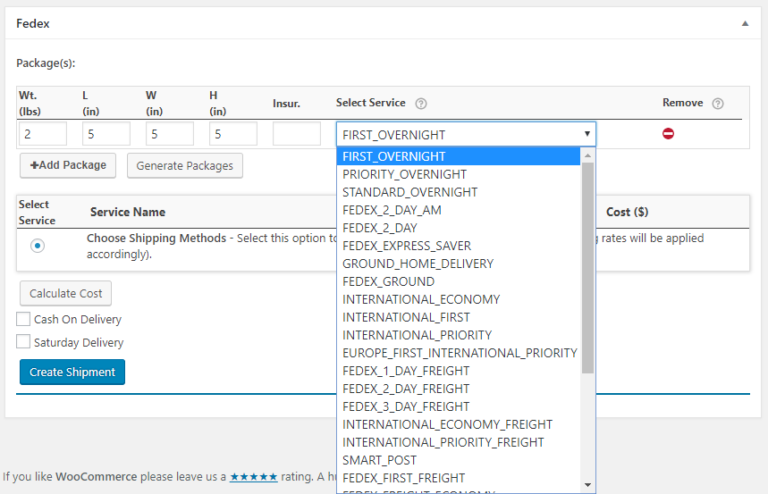Select the Choose Shipping Methods radio button
Viewport: 768px width, 494px height.
37,245
